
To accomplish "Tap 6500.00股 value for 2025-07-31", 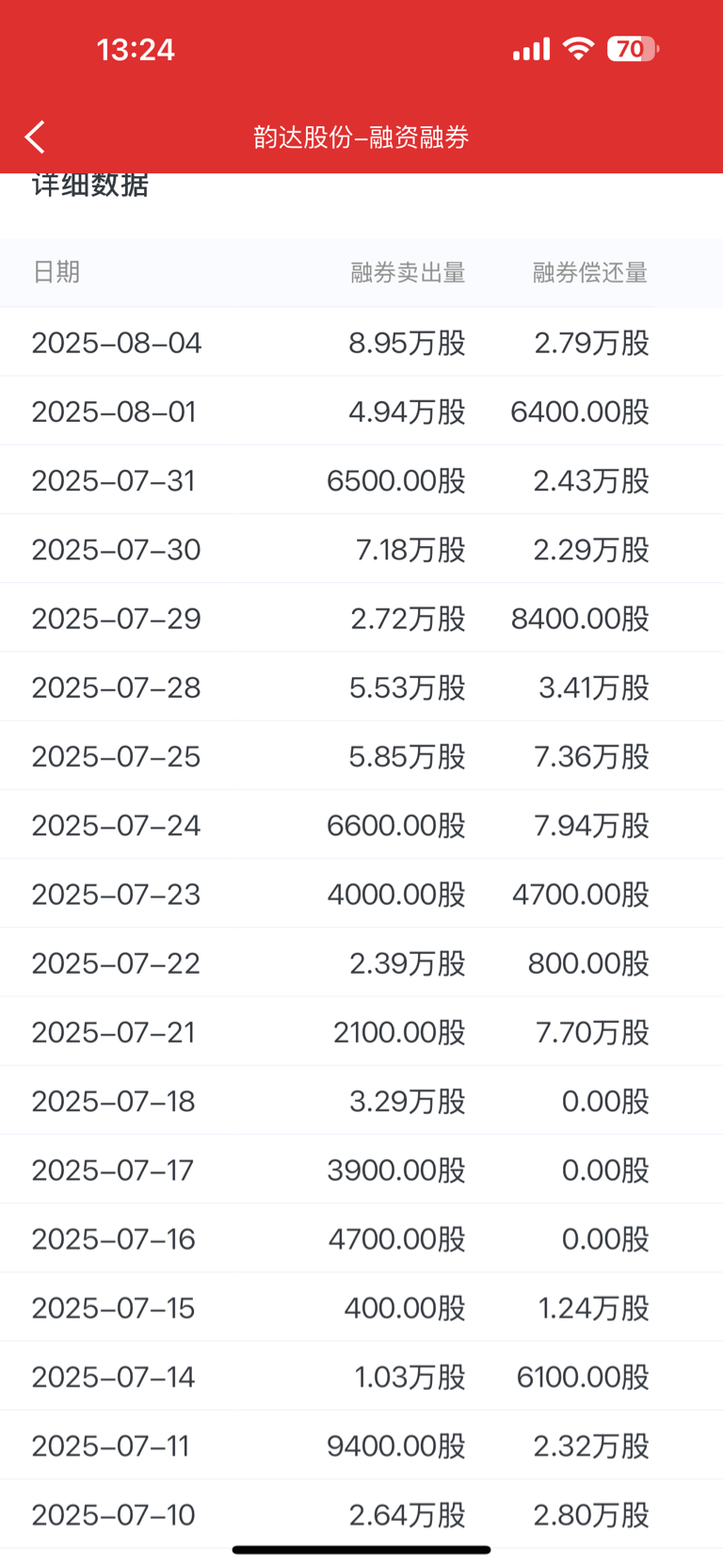I will pos(396,480).
